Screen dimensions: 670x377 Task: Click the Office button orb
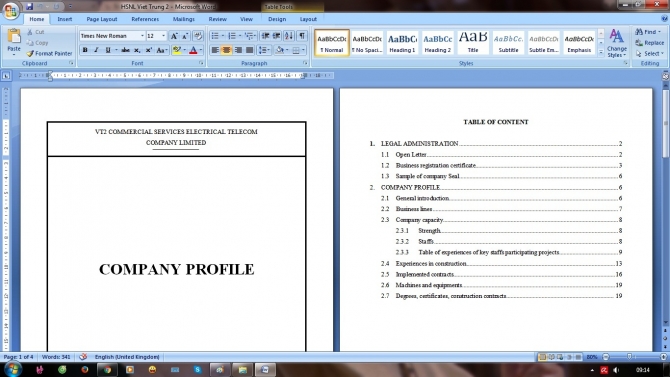pos(10,10)
